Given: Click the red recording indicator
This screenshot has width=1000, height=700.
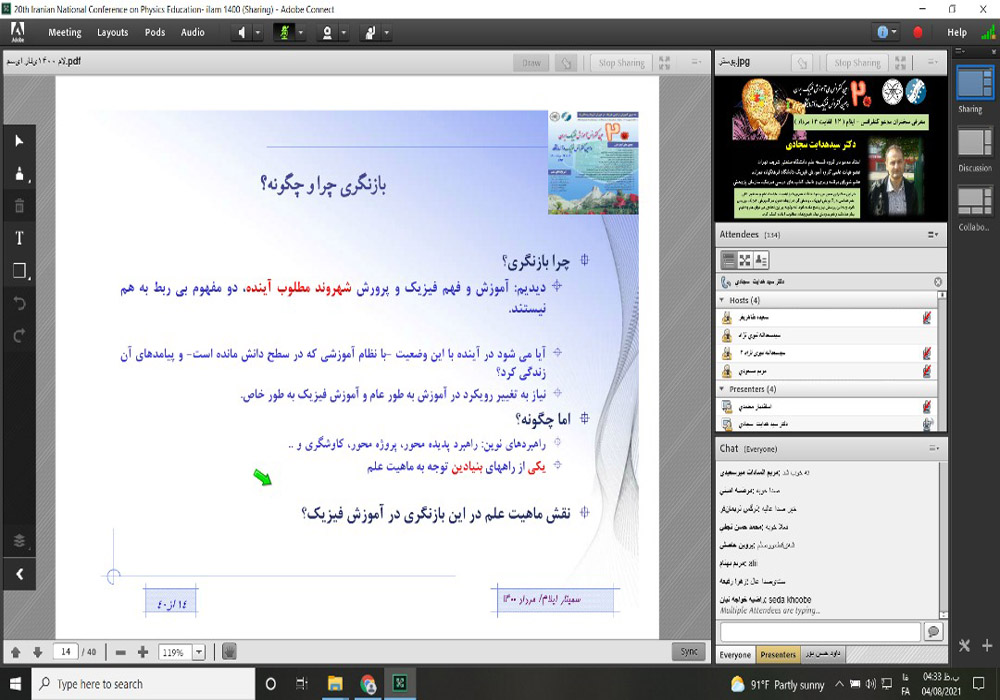Looking at the screenshot, I should 918,32.
